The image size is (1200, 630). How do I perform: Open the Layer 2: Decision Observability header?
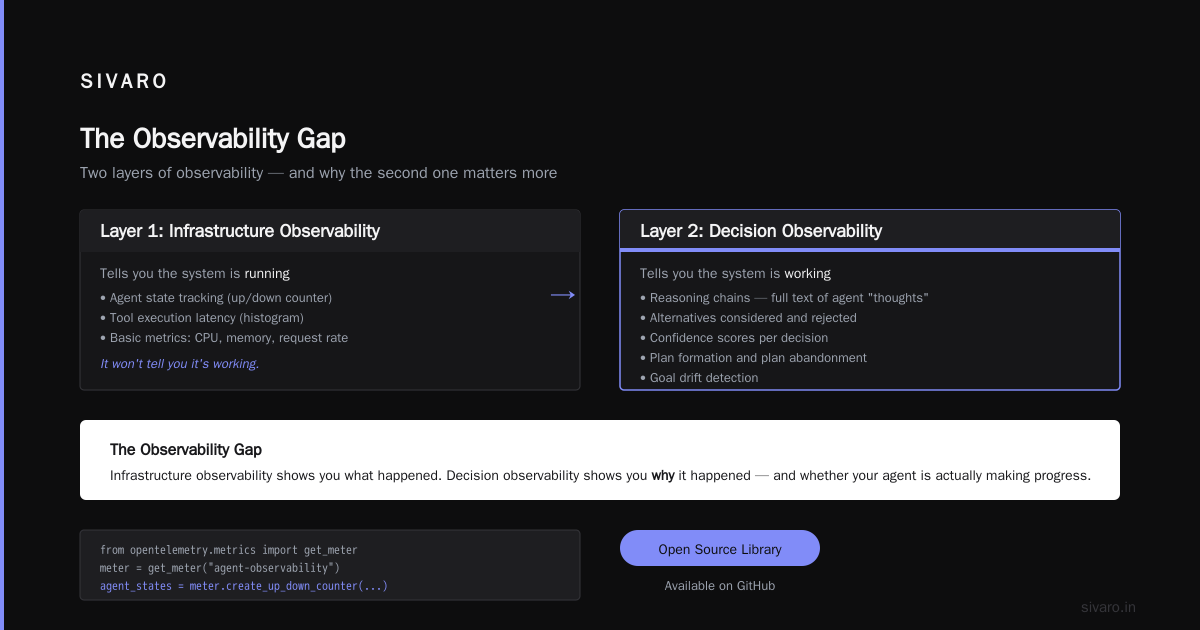click(870, 231)
